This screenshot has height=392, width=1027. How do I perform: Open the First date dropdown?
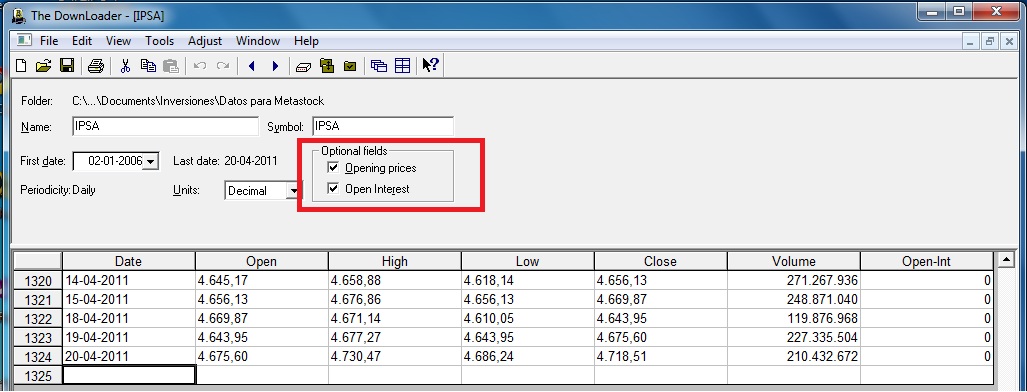point(151,161)
